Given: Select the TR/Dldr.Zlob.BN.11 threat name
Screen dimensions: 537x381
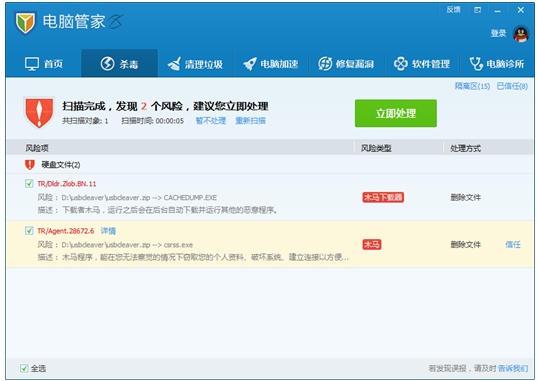Looking at the screenshot, I should 67,184.
